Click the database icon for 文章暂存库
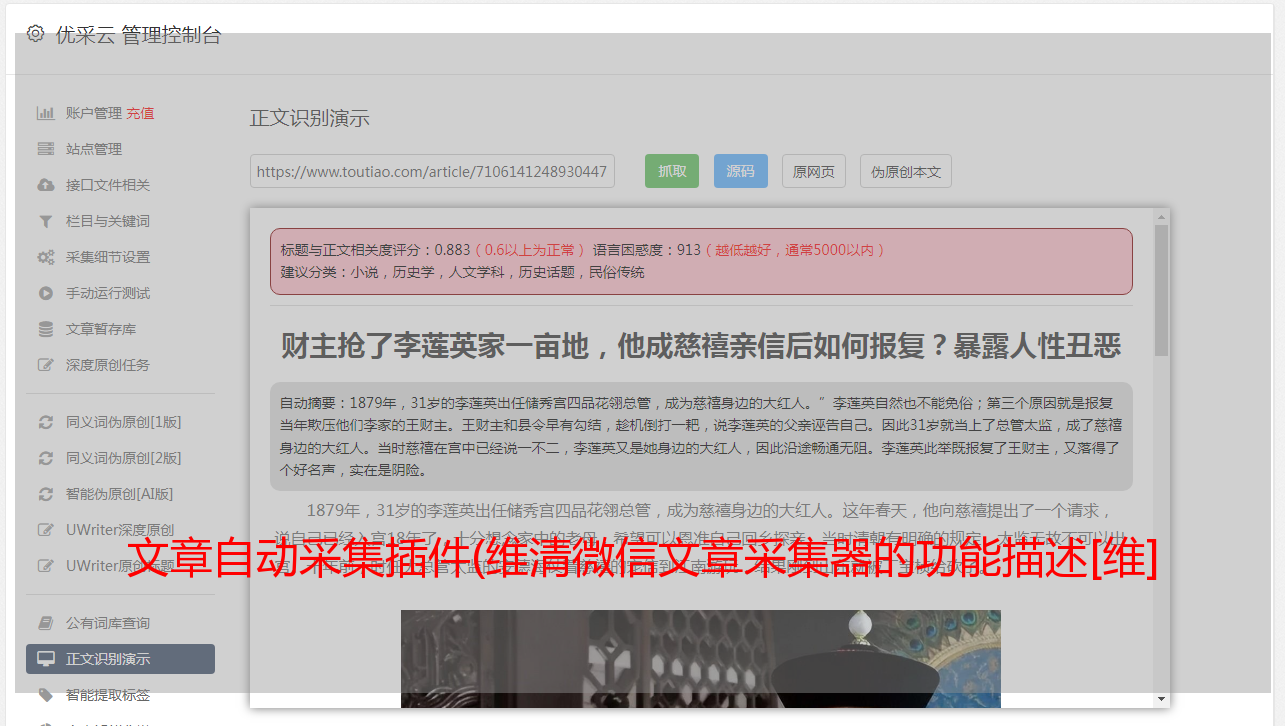Screen dimensions: 1285x726 click(45, 329)
